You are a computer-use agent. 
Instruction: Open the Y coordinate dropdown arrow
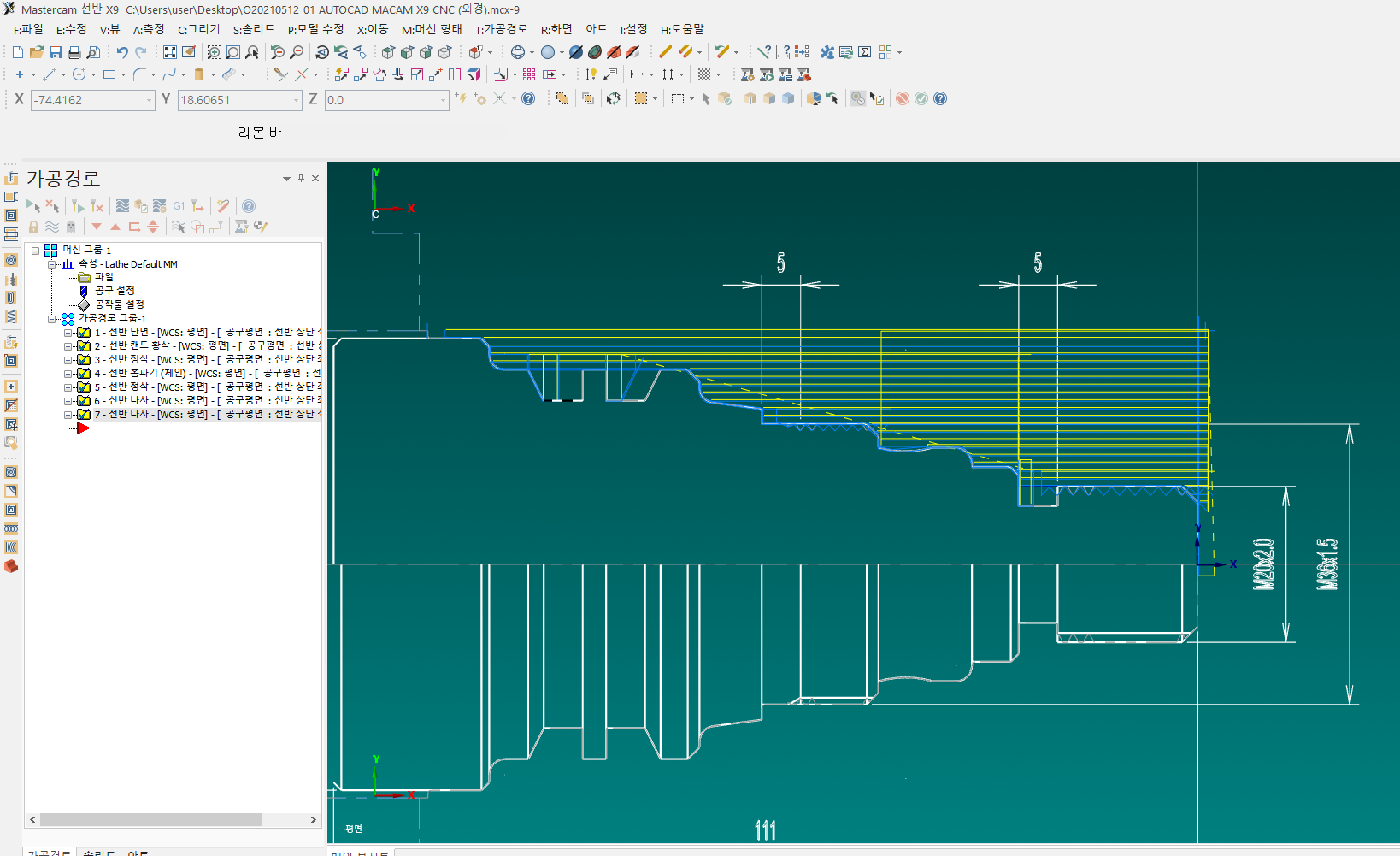pyautogui.click(x=297, y=100)
